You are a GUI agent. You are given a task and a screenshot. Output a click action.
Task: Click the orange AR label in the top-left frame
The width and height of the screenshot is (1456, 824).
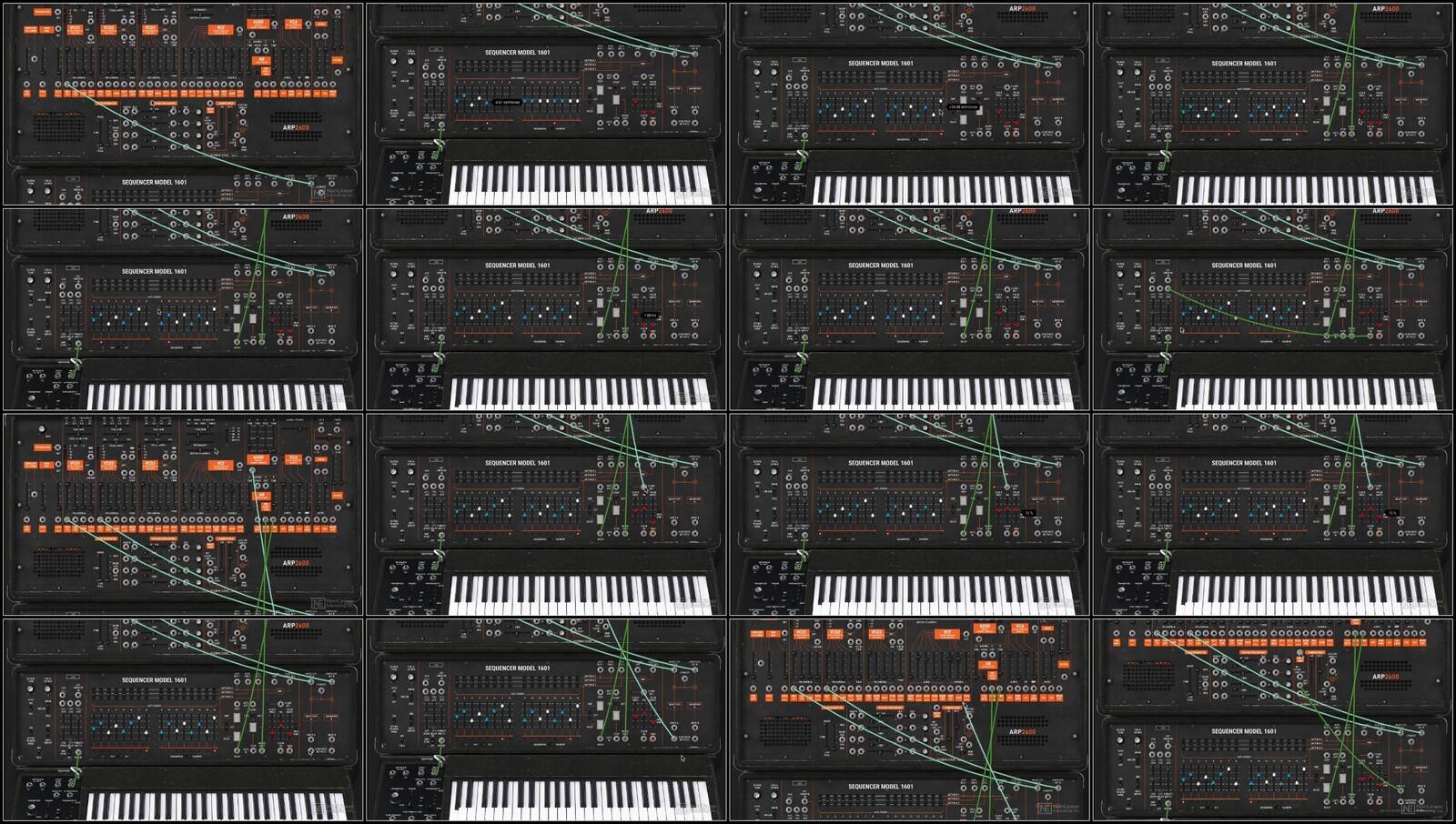pyautogui.click(x=261, y=61)
